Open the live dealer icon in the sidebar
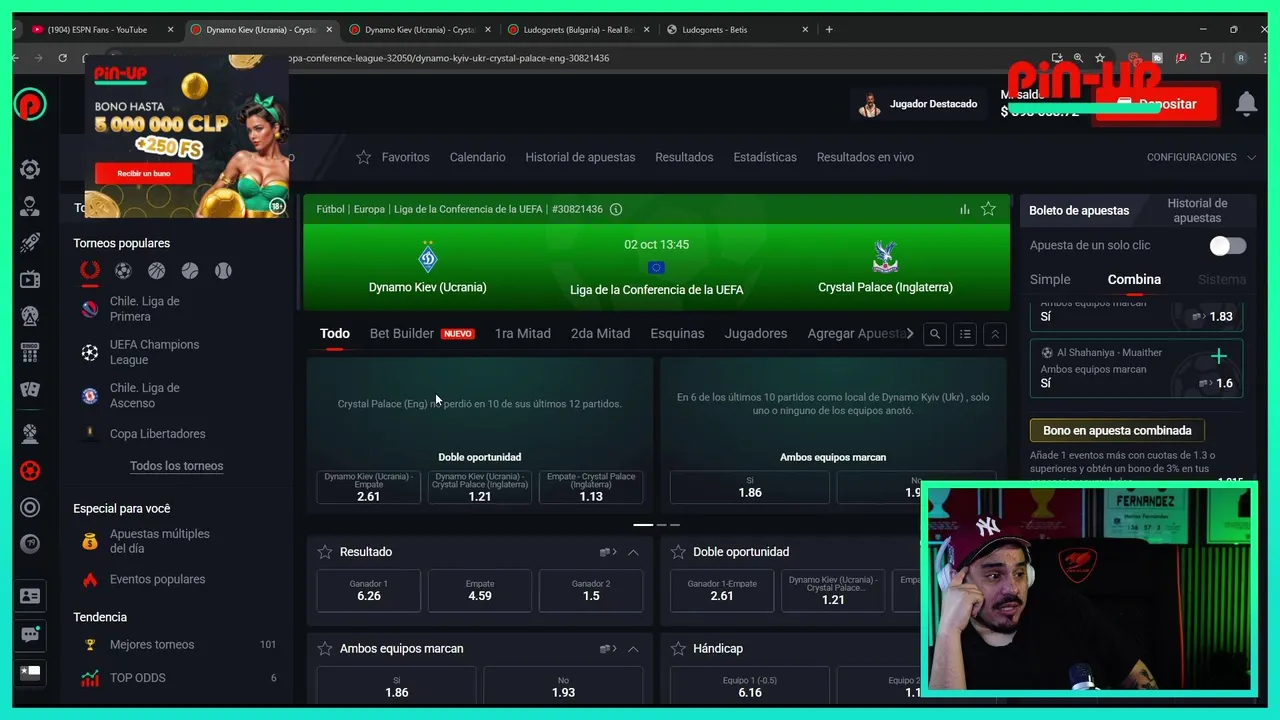The width and height of the screenshot is (1280, 720). pos(30,206)
